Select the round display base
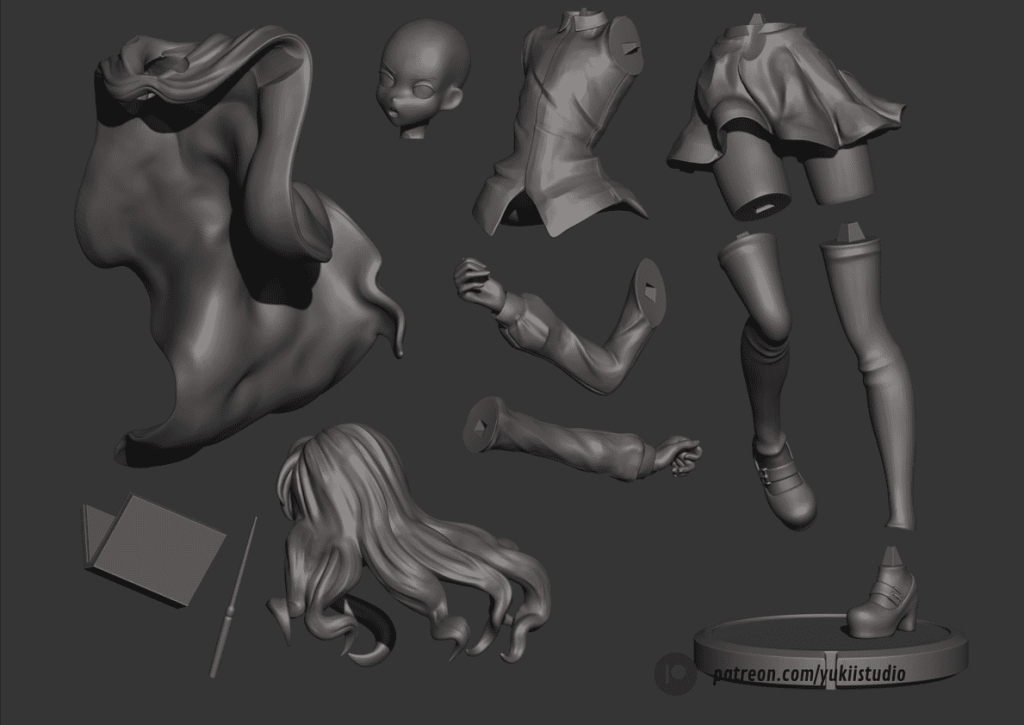 [831, 650]
